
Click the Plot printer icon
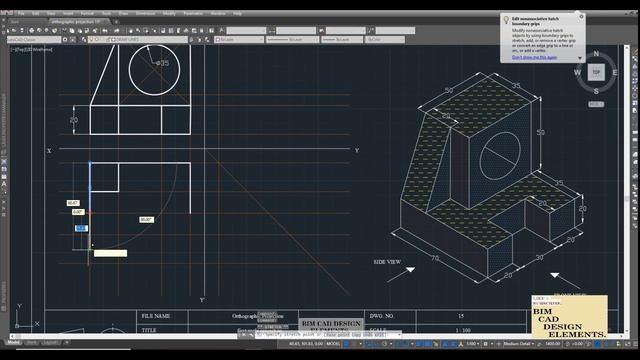[31, 31]
